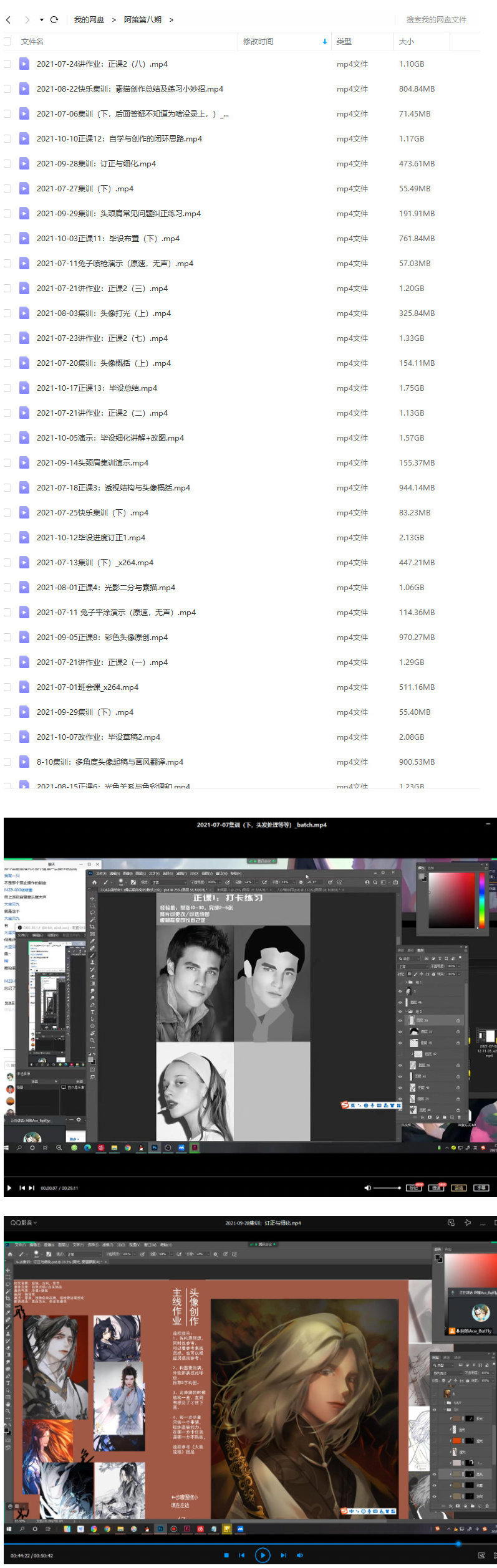Screen dimensions: 497x1568
Task: Go forward with the right arrow in netdisk
Action: pos(27,20)
